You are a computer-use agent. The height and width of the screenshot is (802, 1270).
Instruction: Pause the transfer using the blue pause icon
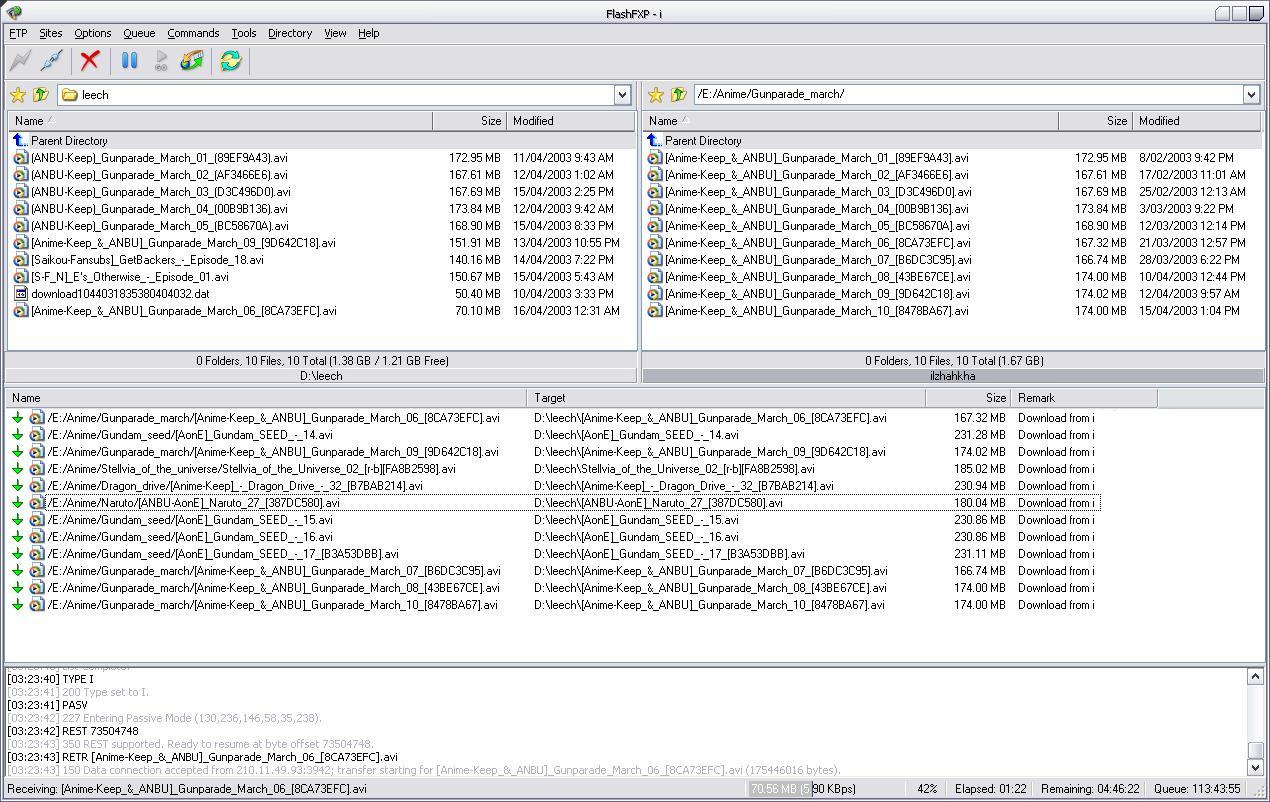[x=129, y=61]
